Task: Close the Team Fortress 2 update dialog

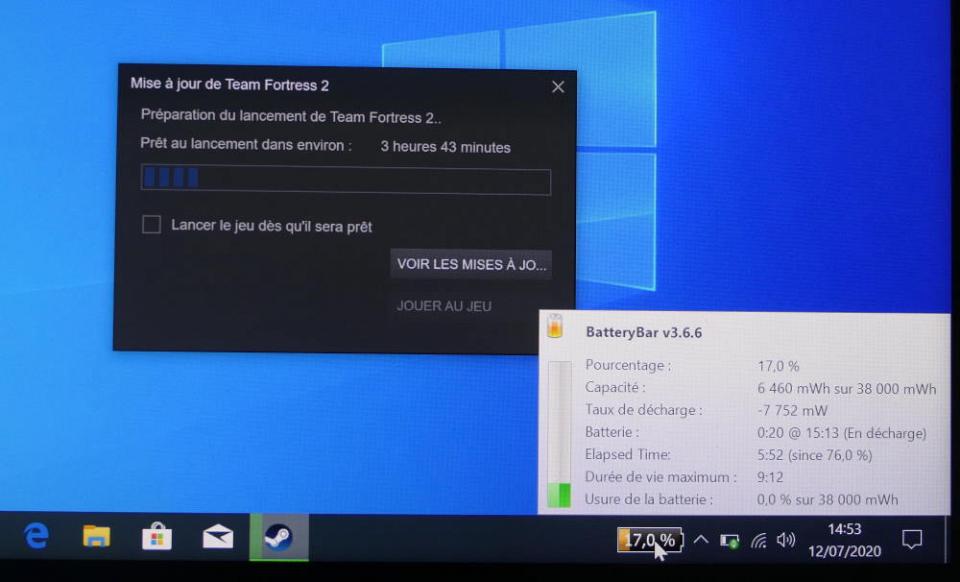Action: 558,87
